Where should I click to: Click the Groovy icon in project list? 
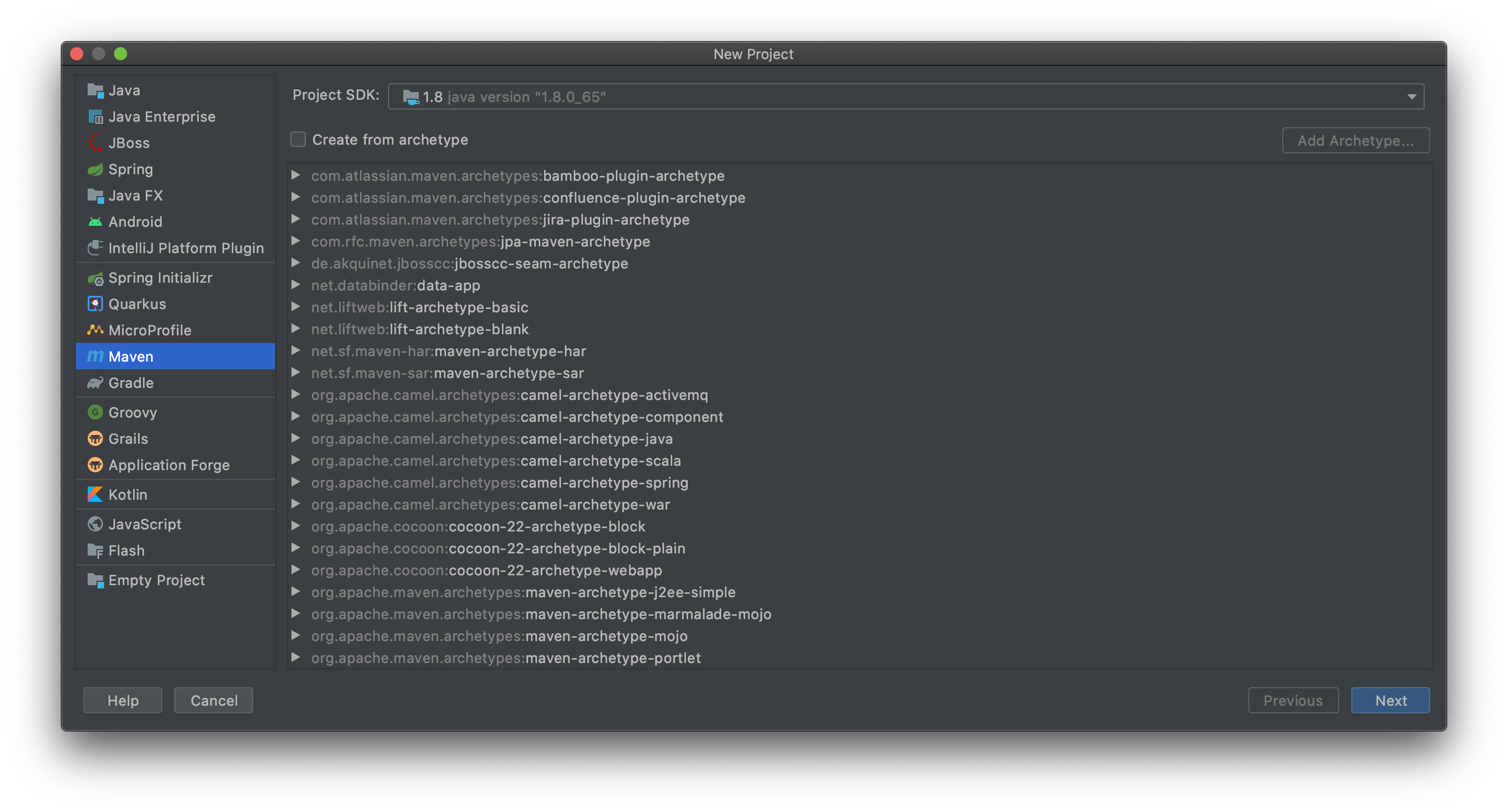[95, 413]
